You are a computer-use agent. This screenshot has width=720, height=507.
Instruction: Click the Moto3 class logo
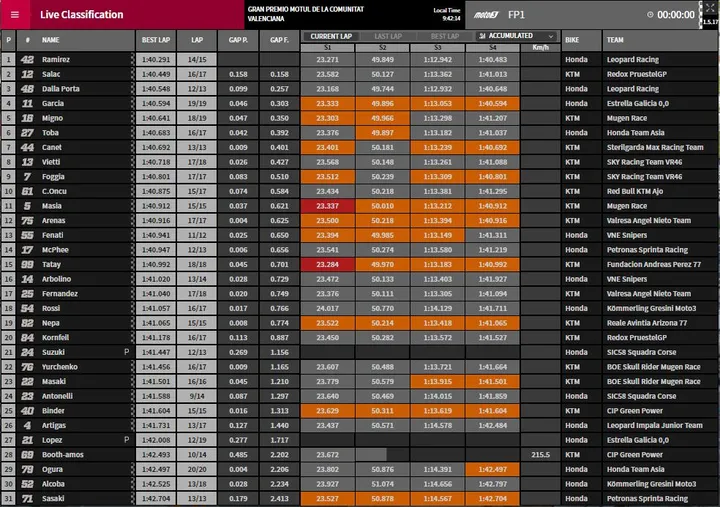(486, 15)
